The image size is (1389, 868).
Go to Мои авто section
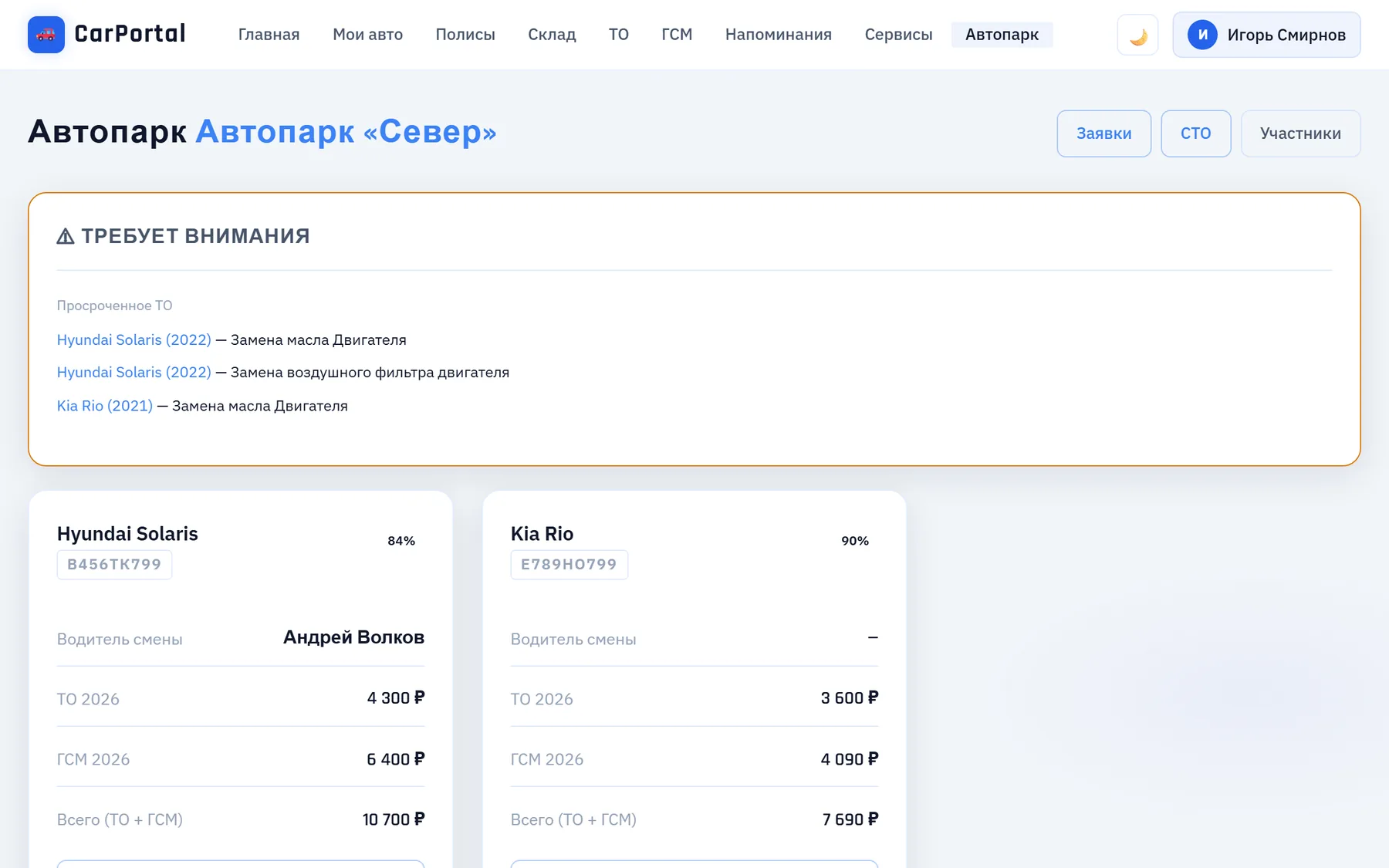point(367,35)
